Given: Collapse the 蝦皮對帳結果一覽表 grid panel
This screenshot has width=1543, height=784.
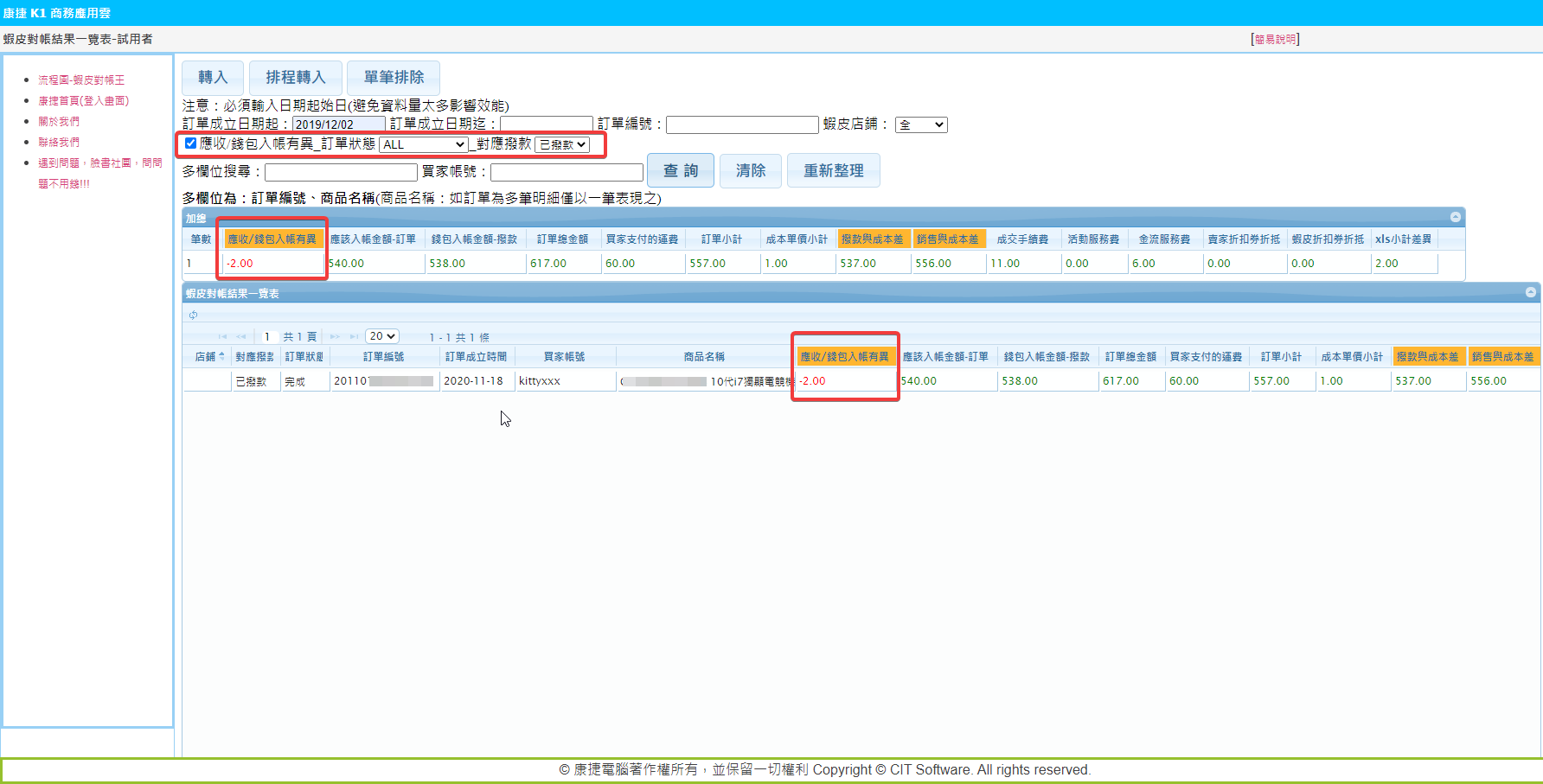Looking at the screenshot, I should [1530, 292].
